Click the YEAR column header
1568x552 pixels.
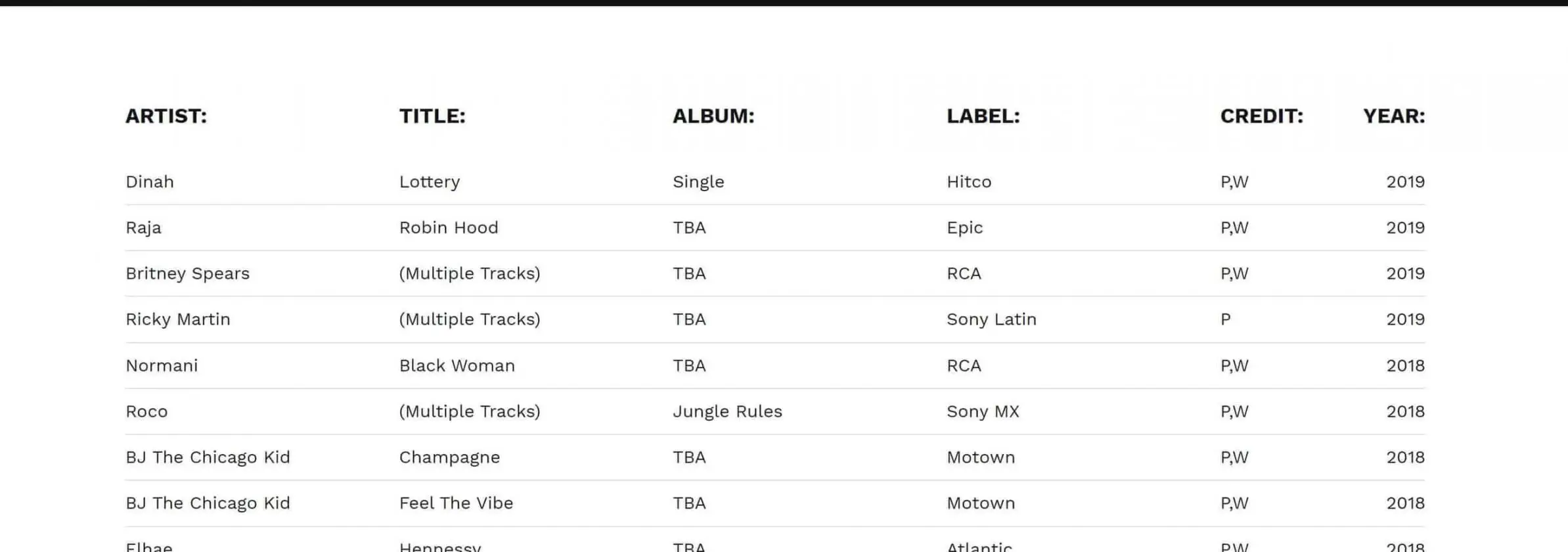pyautogui.click(x=1393, y=116)
